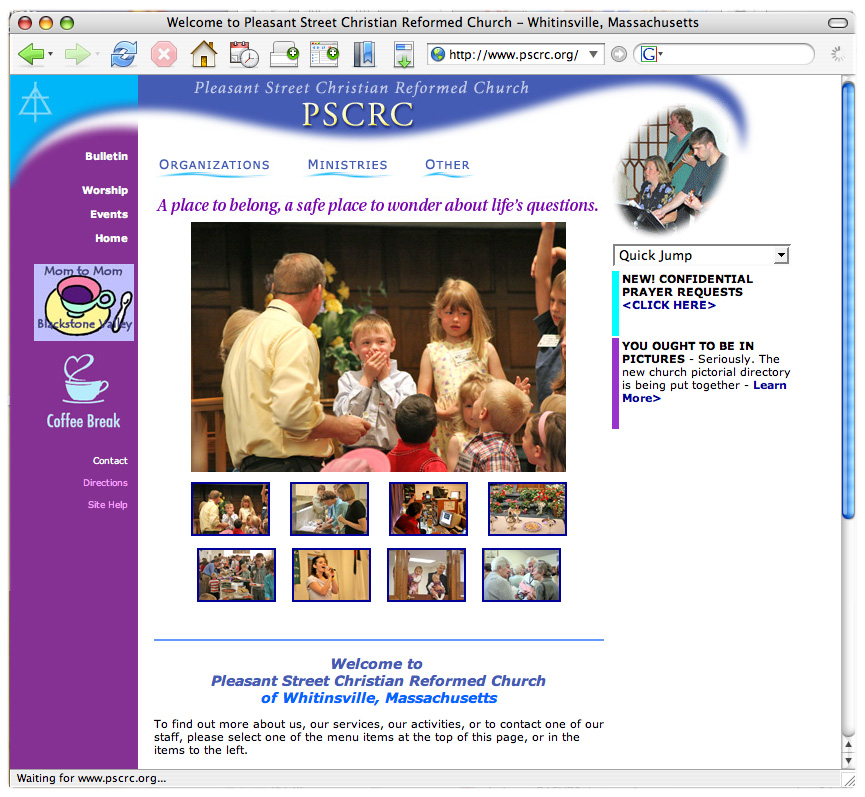Viewport: 865px width, 797px height.
Task: Follow the <CLICK HERE> prayer requests link
Action: 668,305
